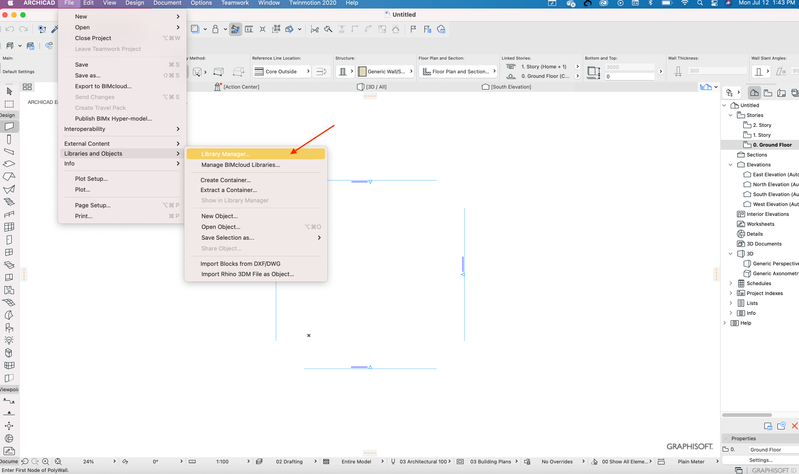Open the Teamwork menu in menu bar

pos(235,3)
